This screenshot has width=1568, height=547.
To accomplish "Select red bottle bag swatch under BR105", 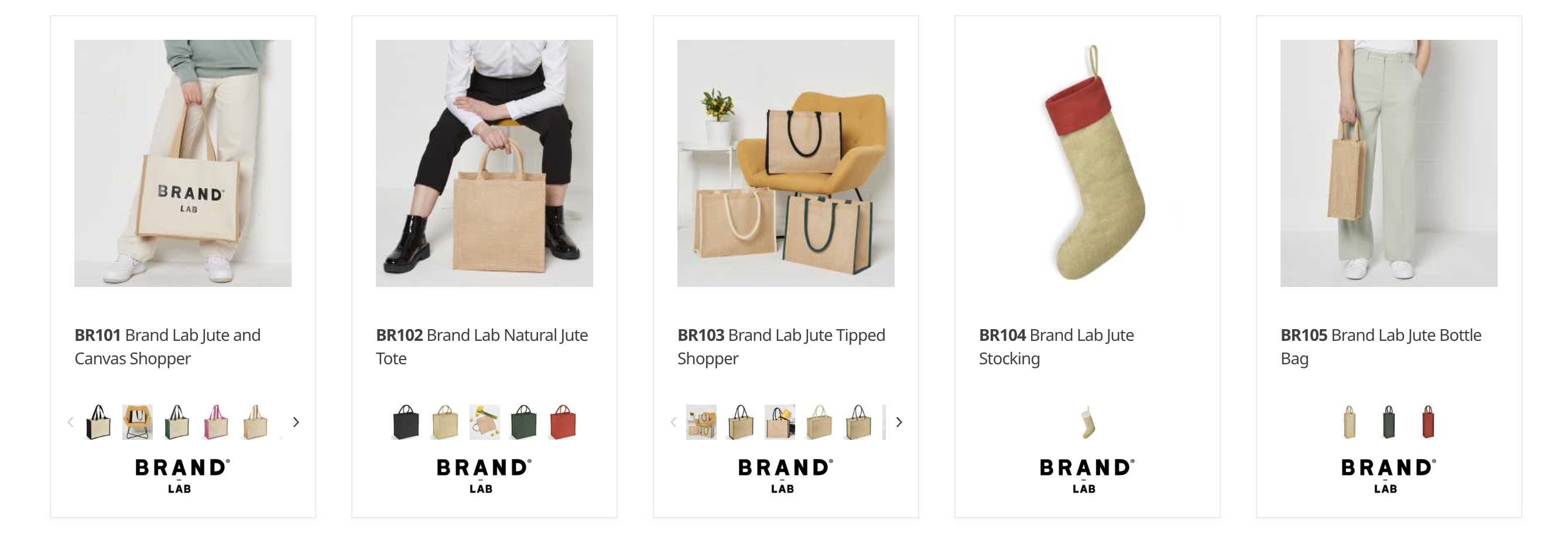I will 1428,422.
